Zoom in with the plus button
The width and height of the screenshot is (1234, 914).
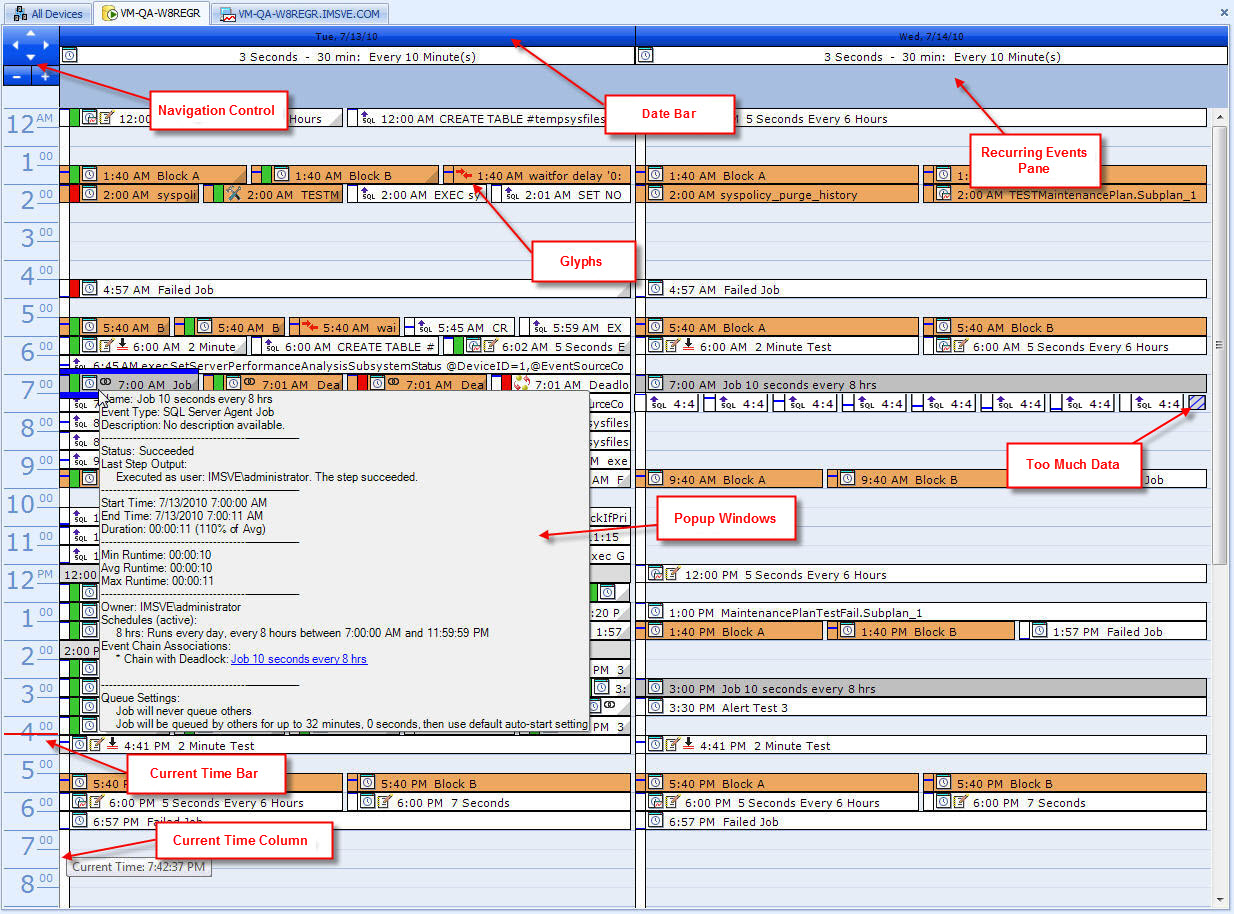coord(45,76)
